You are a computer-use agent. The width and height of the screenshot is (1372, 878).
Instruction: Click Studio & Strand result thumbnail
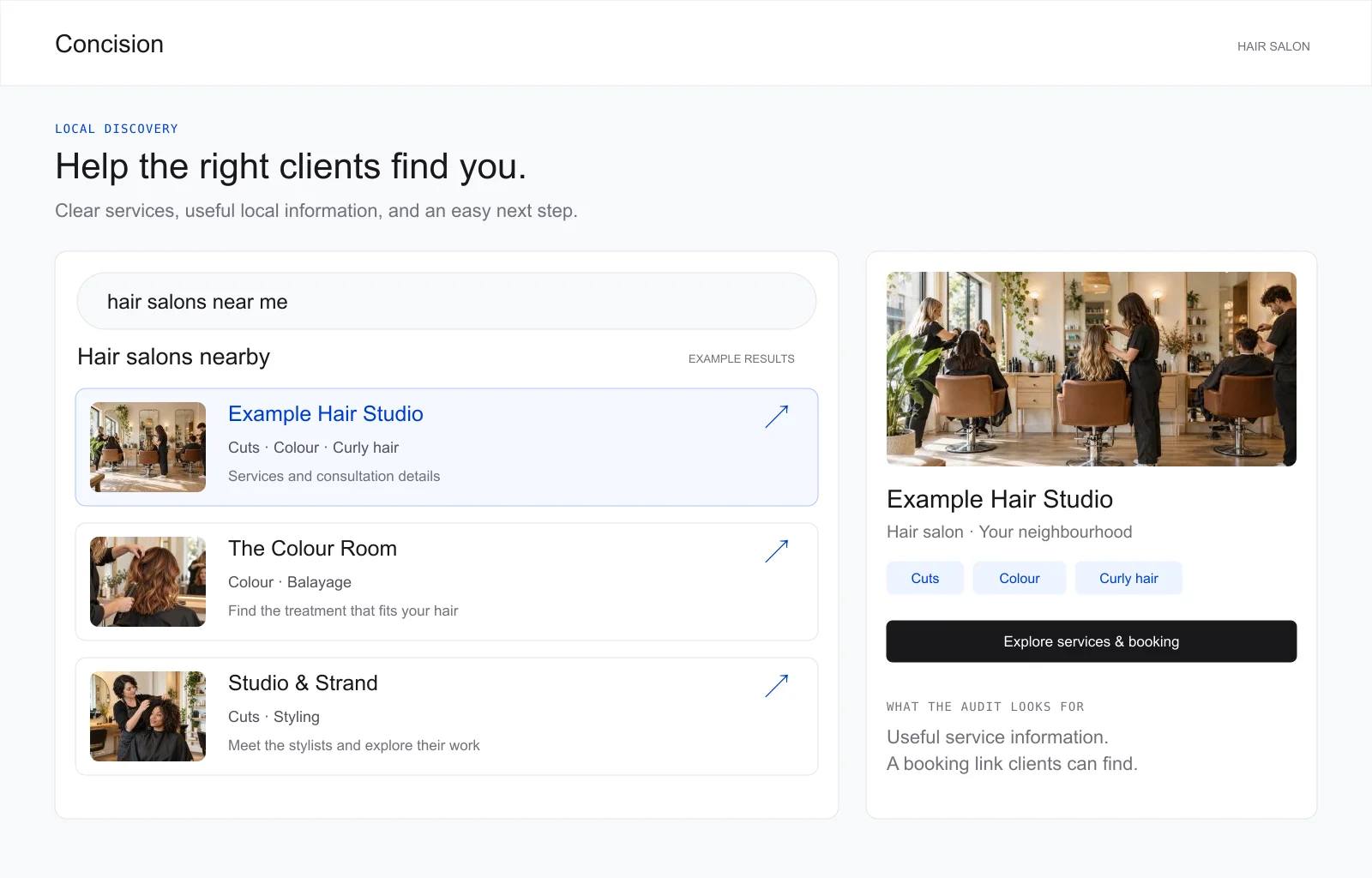tap(147, 716)
